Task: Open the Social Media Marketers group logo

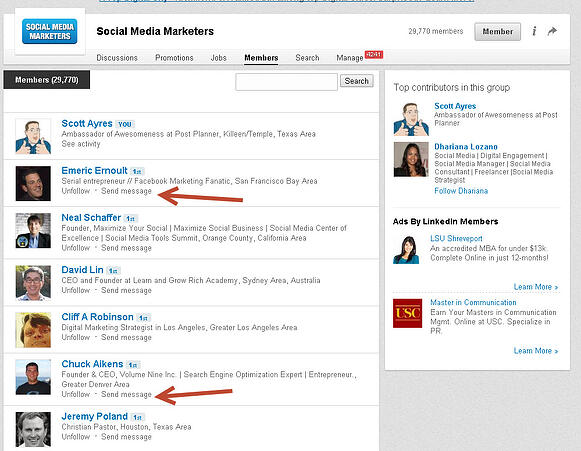Action: coord(50,31)
